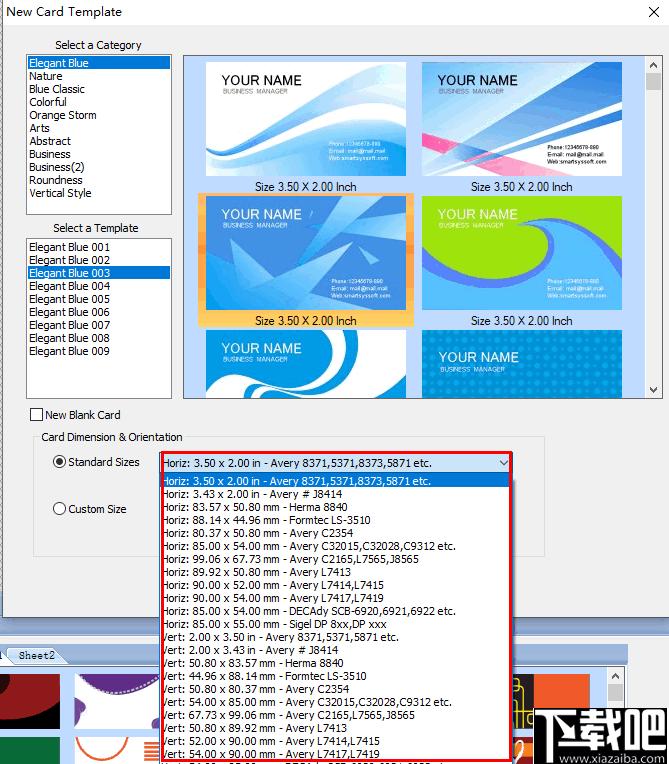The width and height of the screenshot is (669, 764).
Task: Select the Standard Sizes radio button
Action: click(59, 462)
